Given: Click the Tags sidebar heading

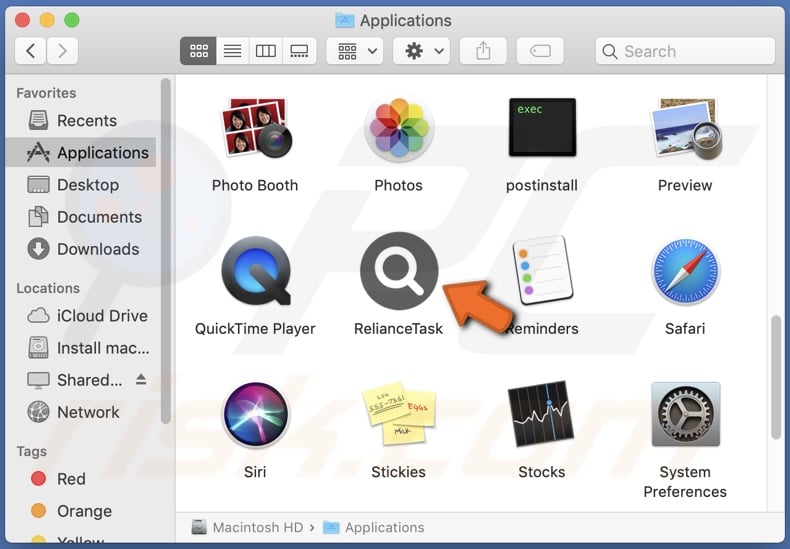Looking at the screenshot, I should click(31, 451).
